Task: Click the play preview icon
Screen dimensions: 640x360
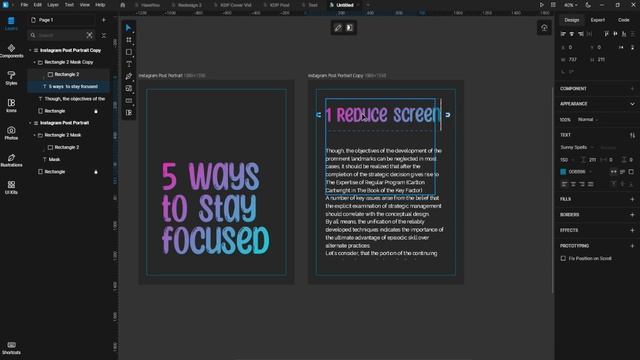Action: (x=542, y=5)
